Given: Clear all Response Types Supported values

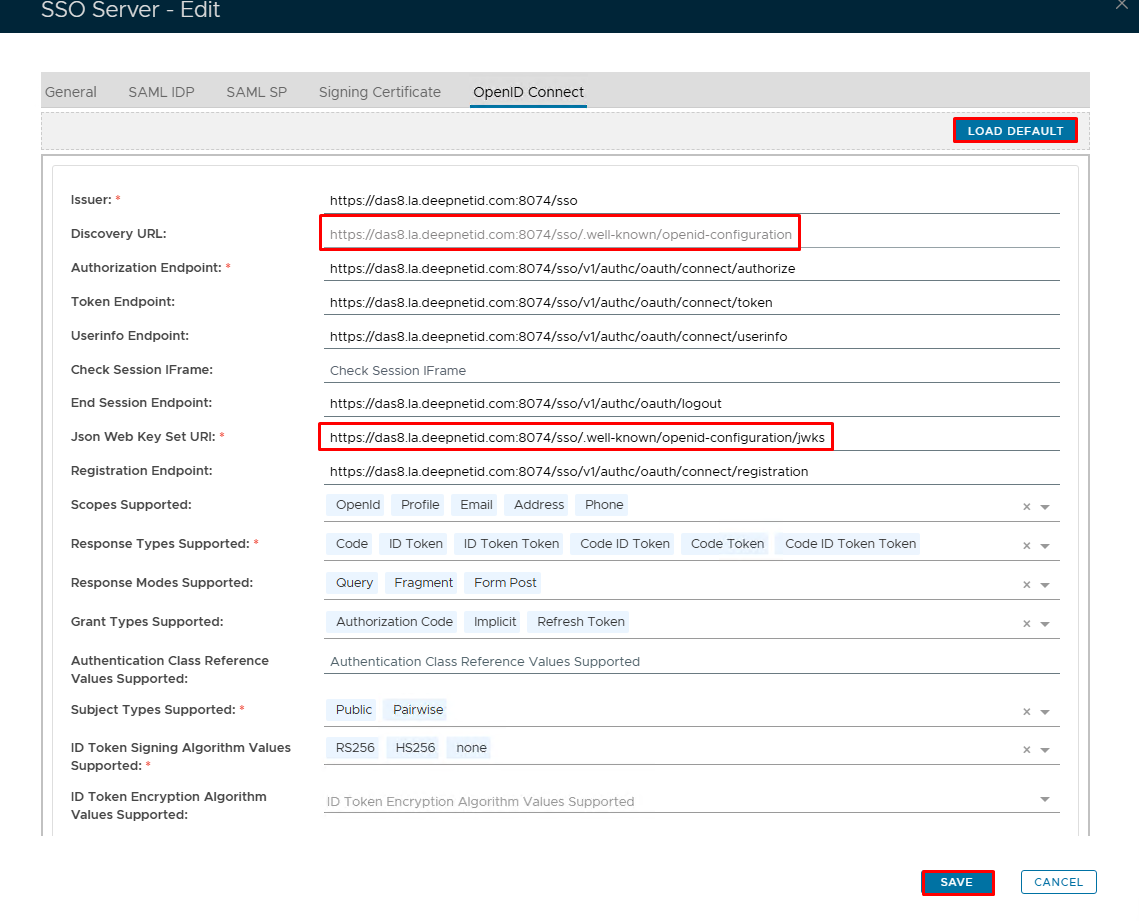Looking at the screenshot, I should coord(1026,546).
